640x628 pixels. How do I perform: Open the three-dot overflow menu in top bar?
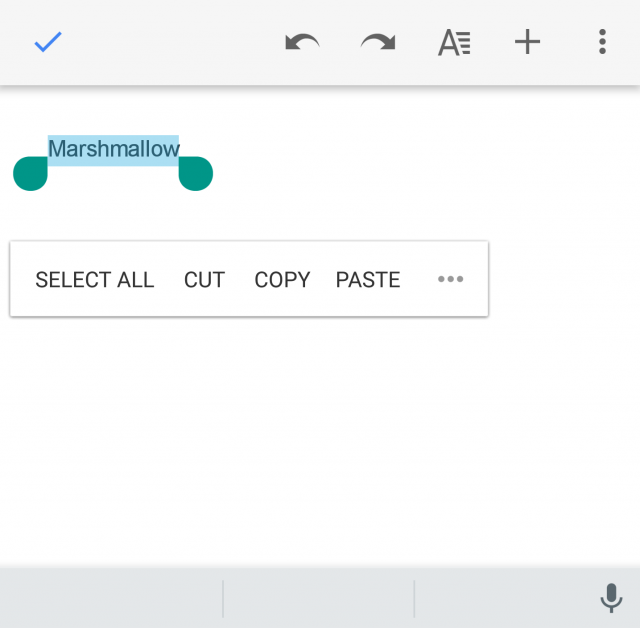(602, 42)
